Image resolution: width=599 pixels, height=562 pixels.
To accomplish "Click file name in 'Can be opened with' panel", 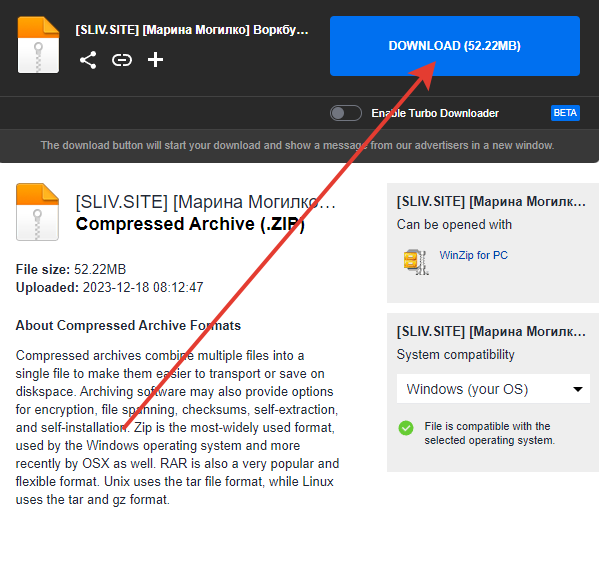I will coord(491,201).
